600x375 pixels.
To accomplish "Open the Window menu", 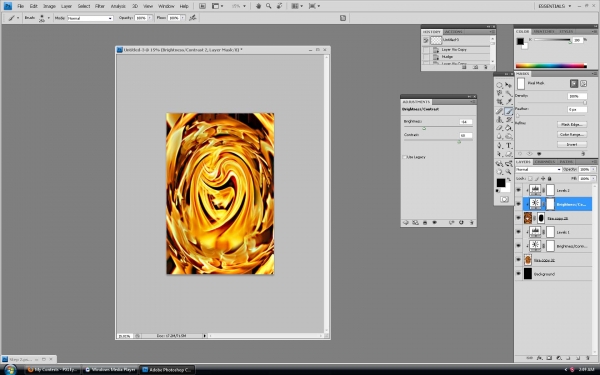I will point(166,6).
